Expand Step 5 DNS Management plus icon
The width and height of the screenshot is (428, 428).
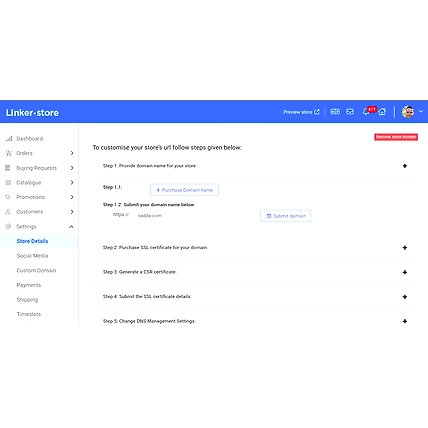[405, 321]
